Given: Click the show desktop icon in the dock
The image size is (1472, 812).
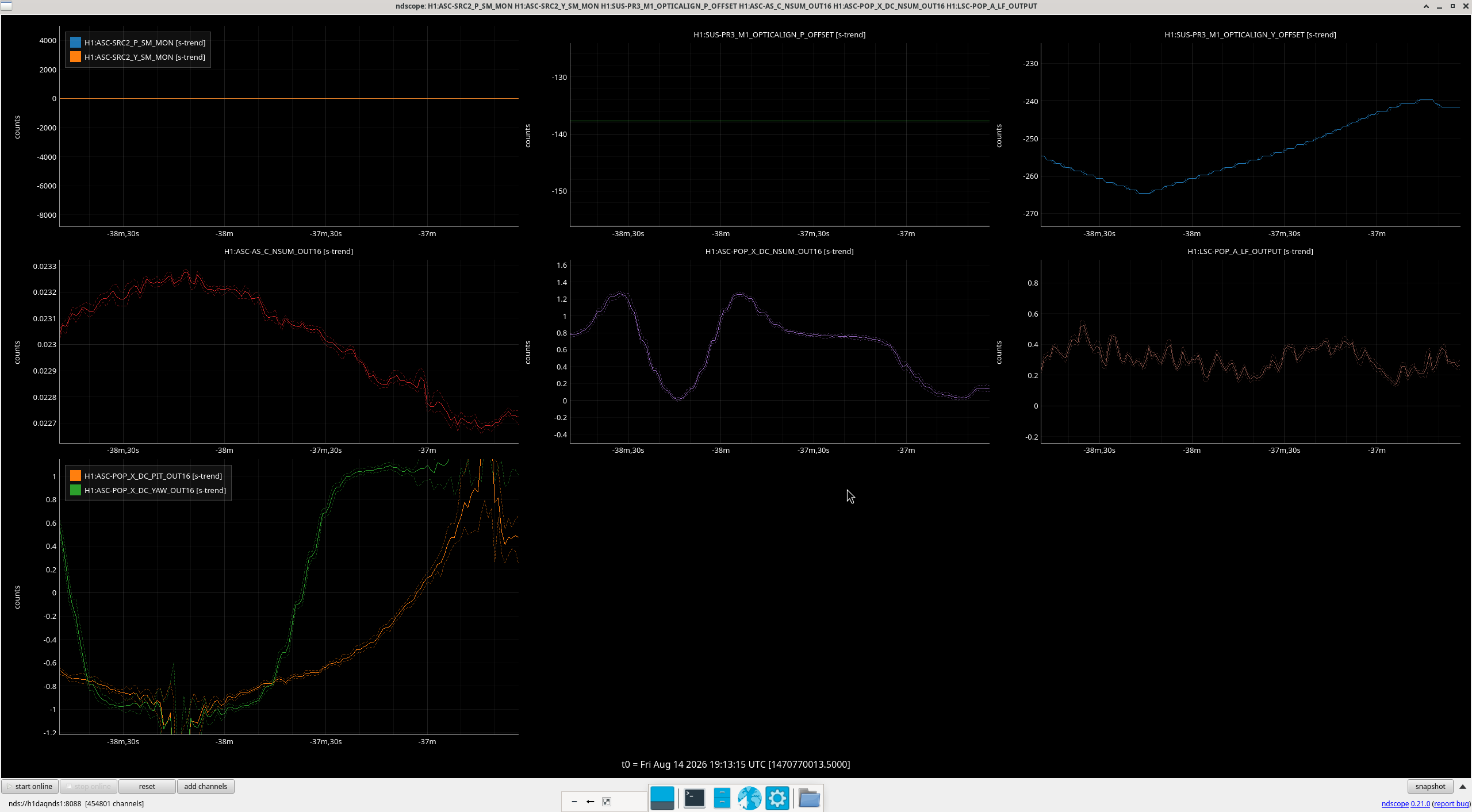Looking at the screenshot, I should (662, 798).
